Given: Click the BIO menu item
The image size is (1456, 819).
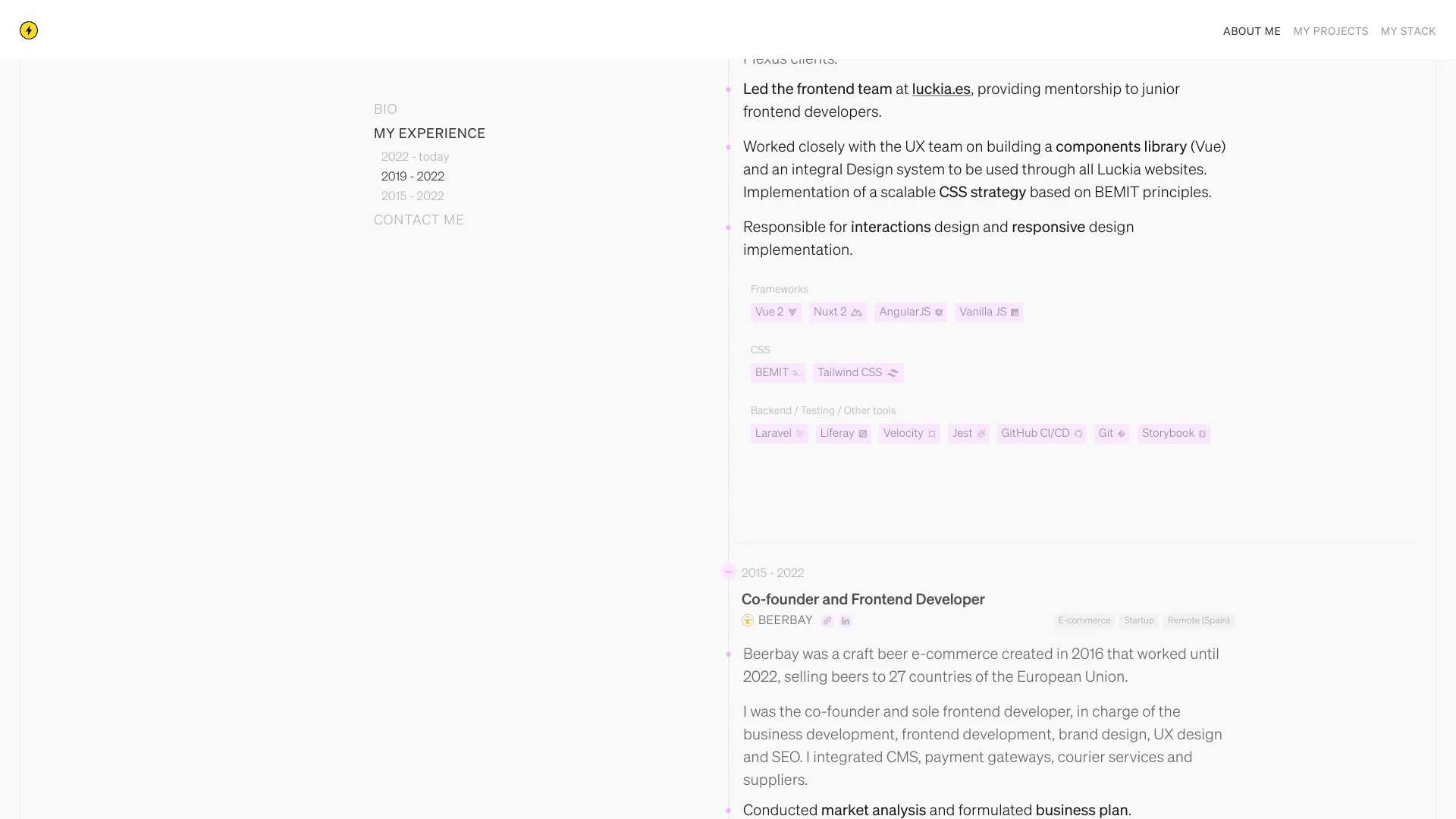Looking at the screenshot, I should [x=384, y=108].
